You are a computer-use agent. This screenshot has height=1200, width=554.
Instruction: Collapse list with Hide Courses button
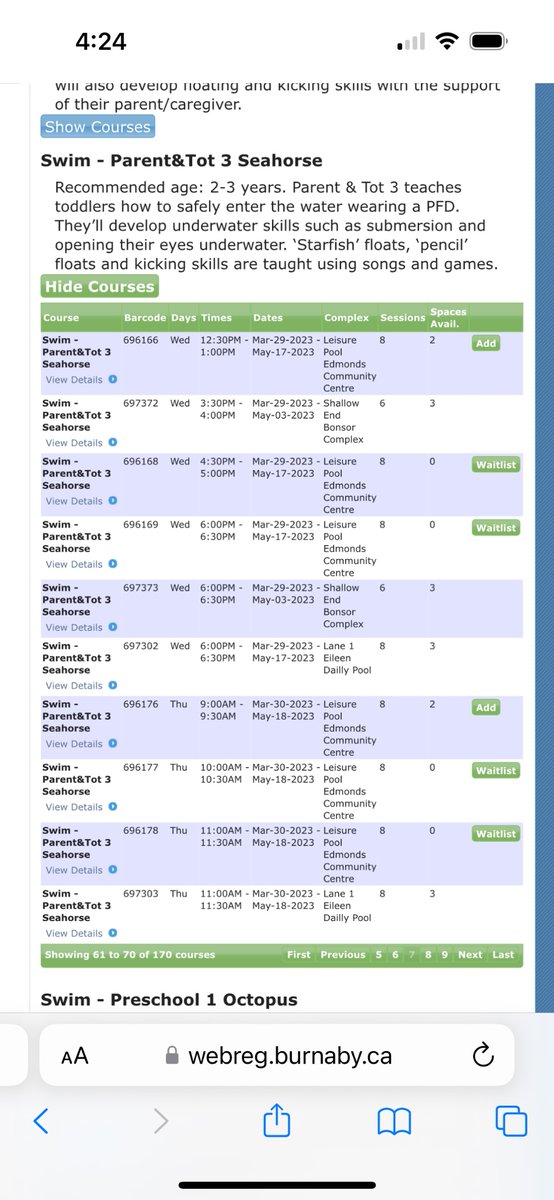coord(99,286)
